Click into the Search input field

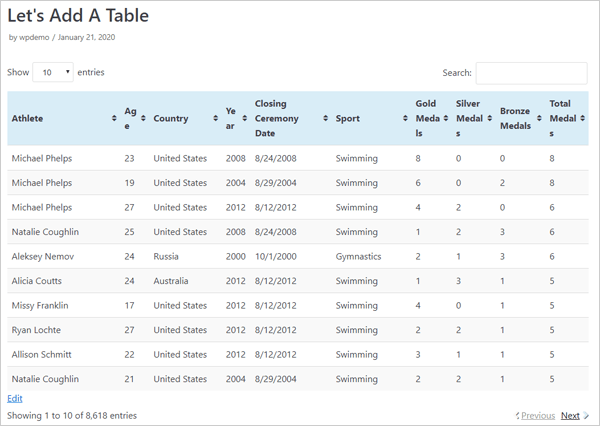point(531,73)
